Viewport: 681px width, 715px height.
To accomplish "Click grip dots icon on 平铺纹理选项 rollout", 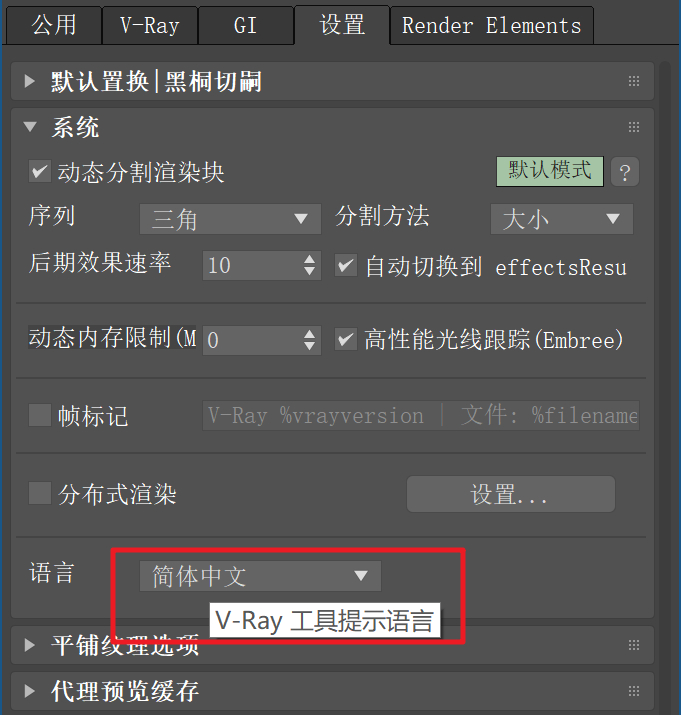I will click(634, 645).
